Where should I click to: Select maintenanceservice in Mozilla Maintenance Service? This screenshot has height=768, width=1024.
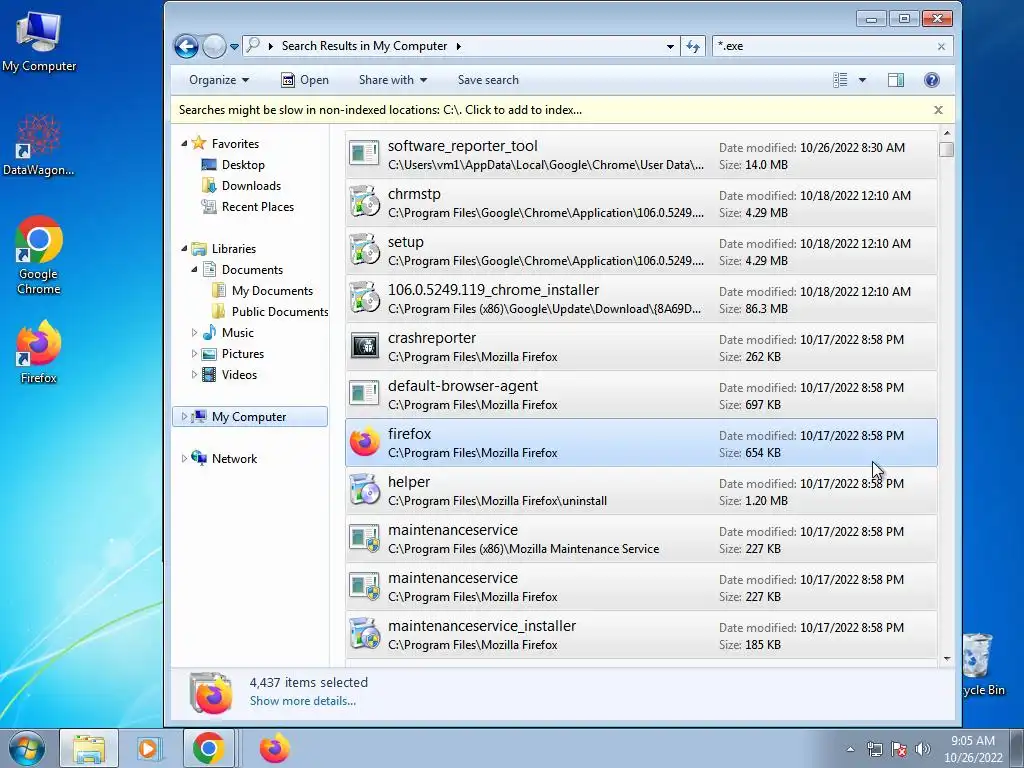(641, 539)
